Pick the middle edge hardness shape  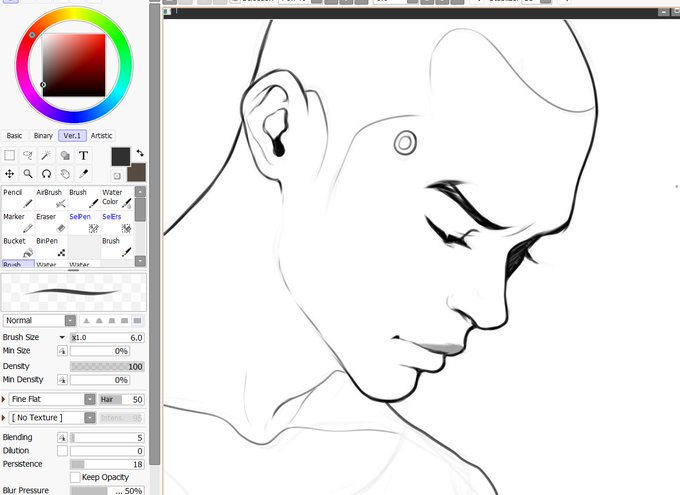(x=112, y=321)
